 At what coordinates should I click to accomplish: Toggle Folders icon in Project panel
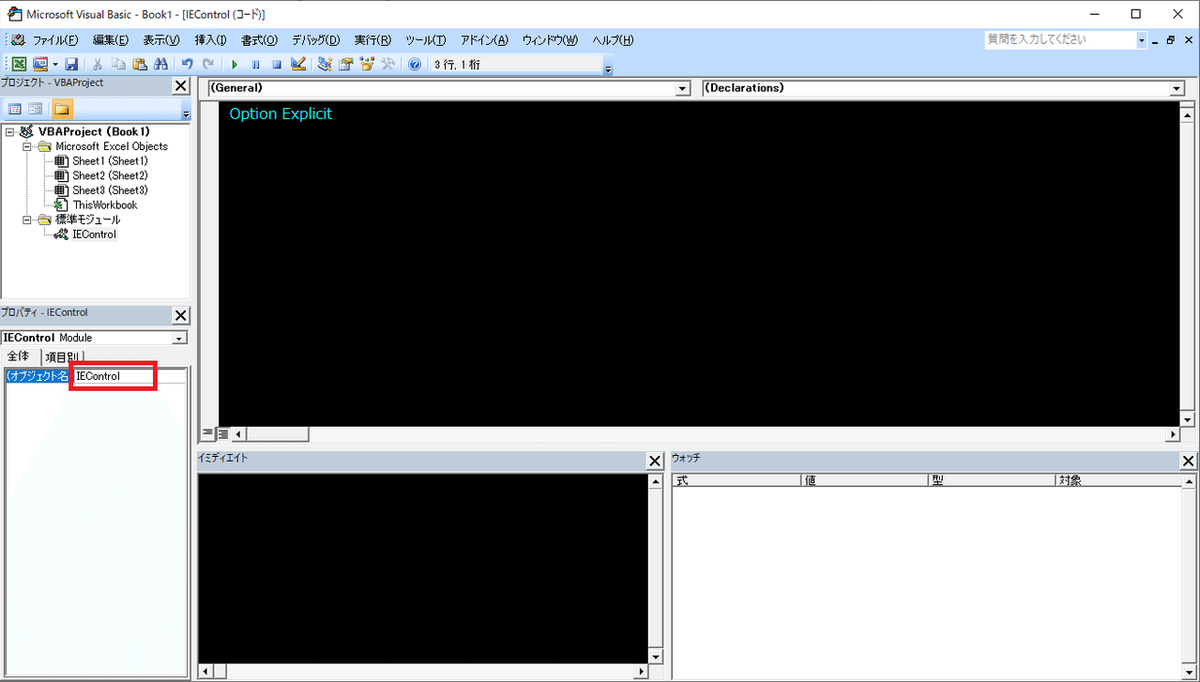click(x=62, y=109)
